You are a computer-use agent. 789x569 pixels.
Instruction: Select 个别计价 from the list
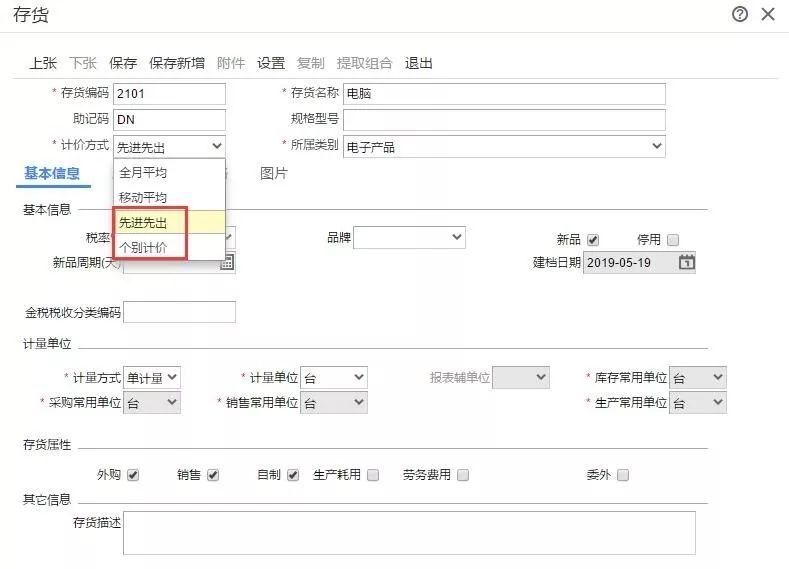point(144,247)
